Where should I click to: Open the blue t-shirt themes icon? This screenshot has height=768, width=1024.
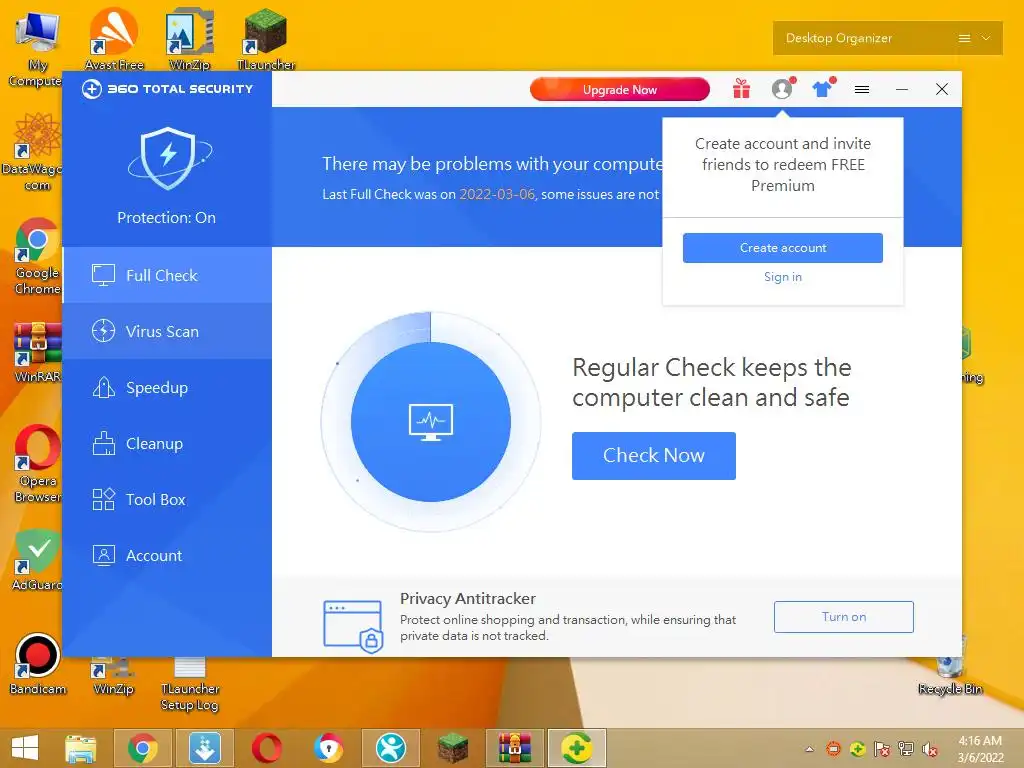click(x=822, y=89)
